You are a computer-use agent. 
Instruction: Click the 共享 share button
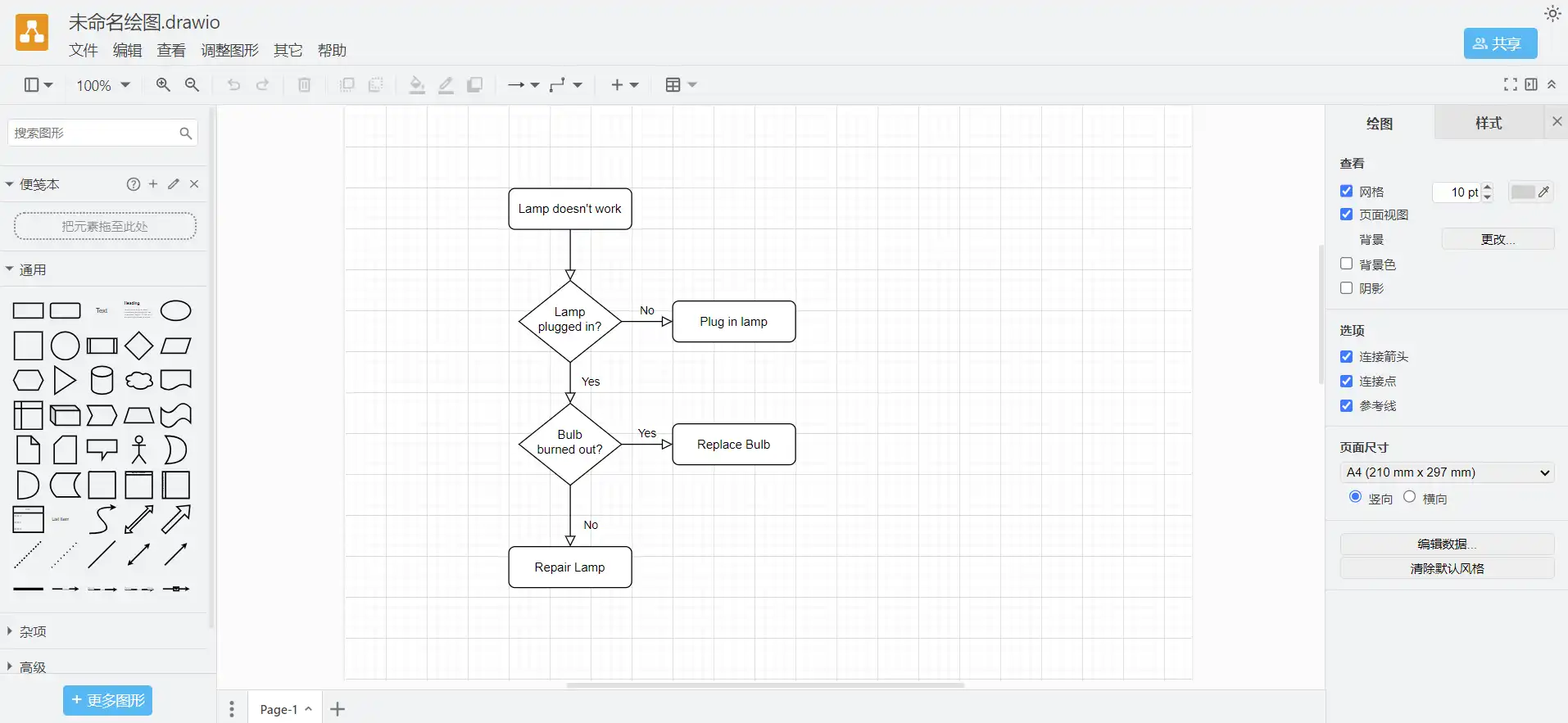pyautogui.click(x=1499, y=43)
